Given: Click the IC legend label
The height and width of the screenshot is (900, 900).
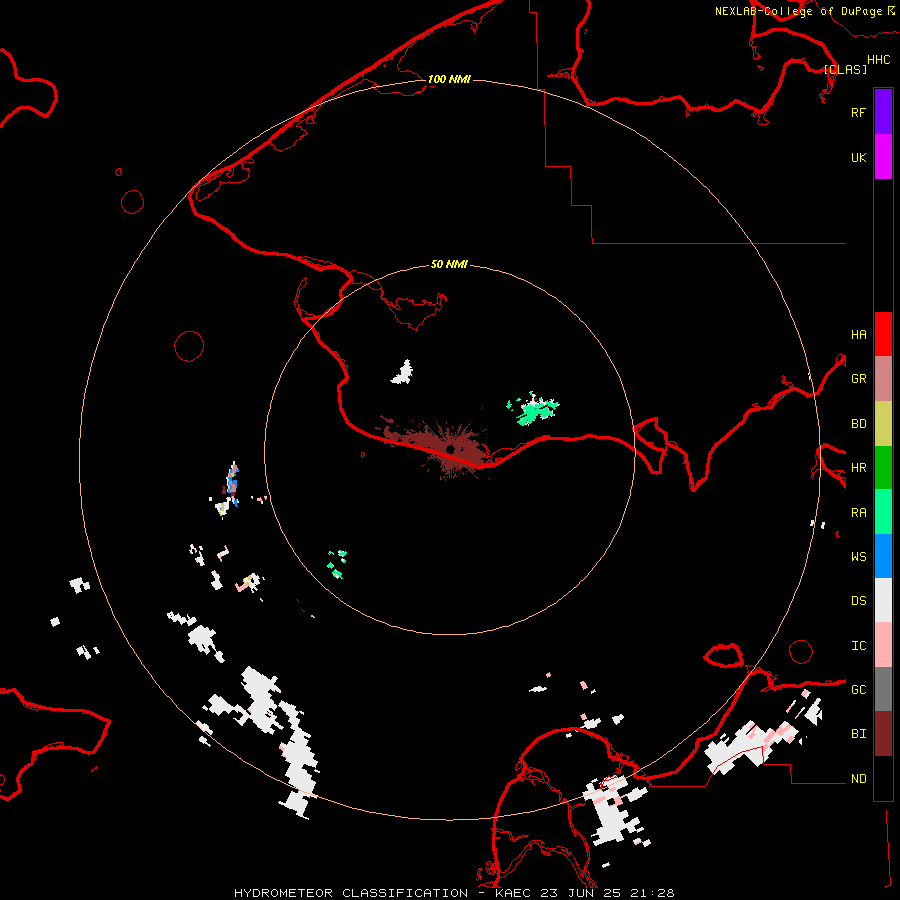Looking at the screenshot, I should pyautogui.click(x=858, y=646).
